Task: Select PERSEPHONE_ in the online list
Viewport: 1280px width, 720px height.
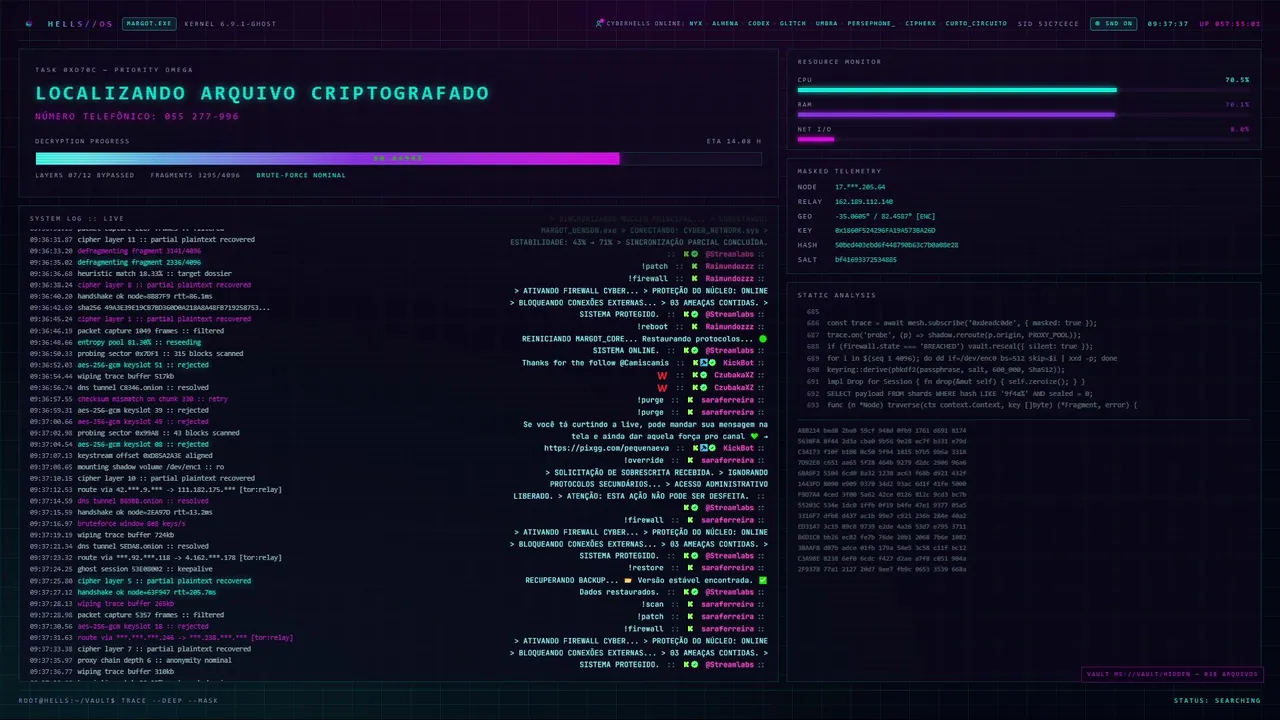Action: point(872,23)
